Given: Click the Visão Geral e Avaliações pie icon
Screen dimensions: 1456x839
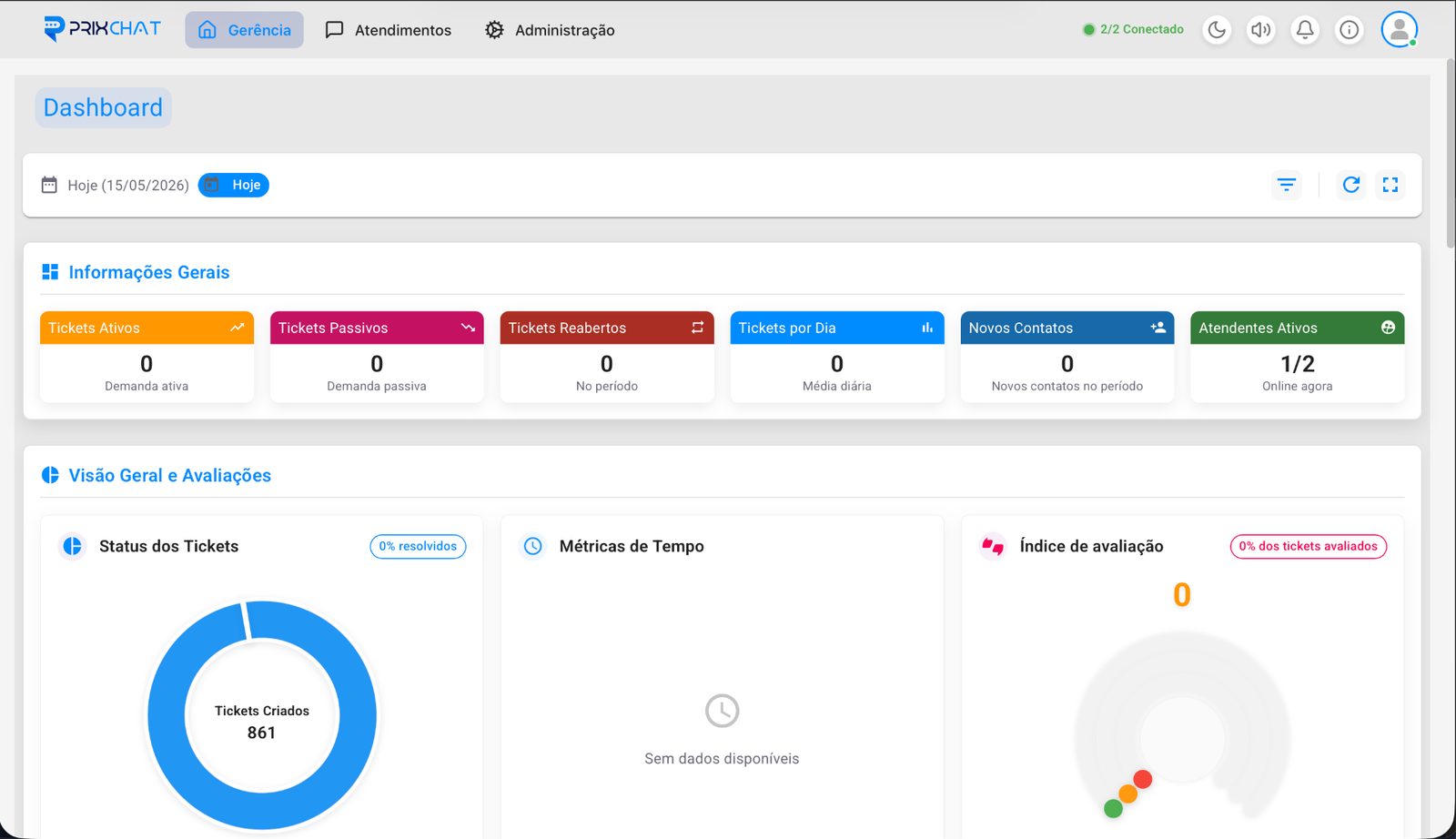Looking at the screenshot, I should tap(50, 475).
